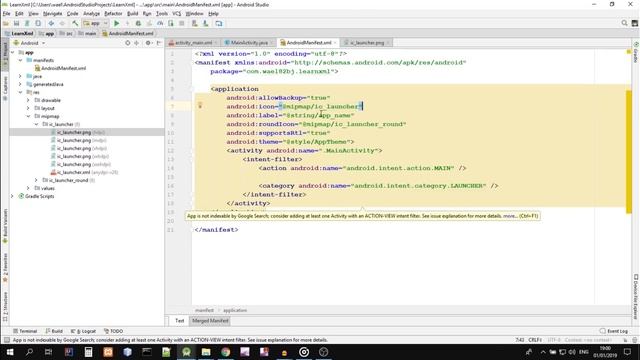Image resolution: width=640 pixels, height=360 pixels.
Task: Run the app with green play button
Action: click(x=116, y=23)
